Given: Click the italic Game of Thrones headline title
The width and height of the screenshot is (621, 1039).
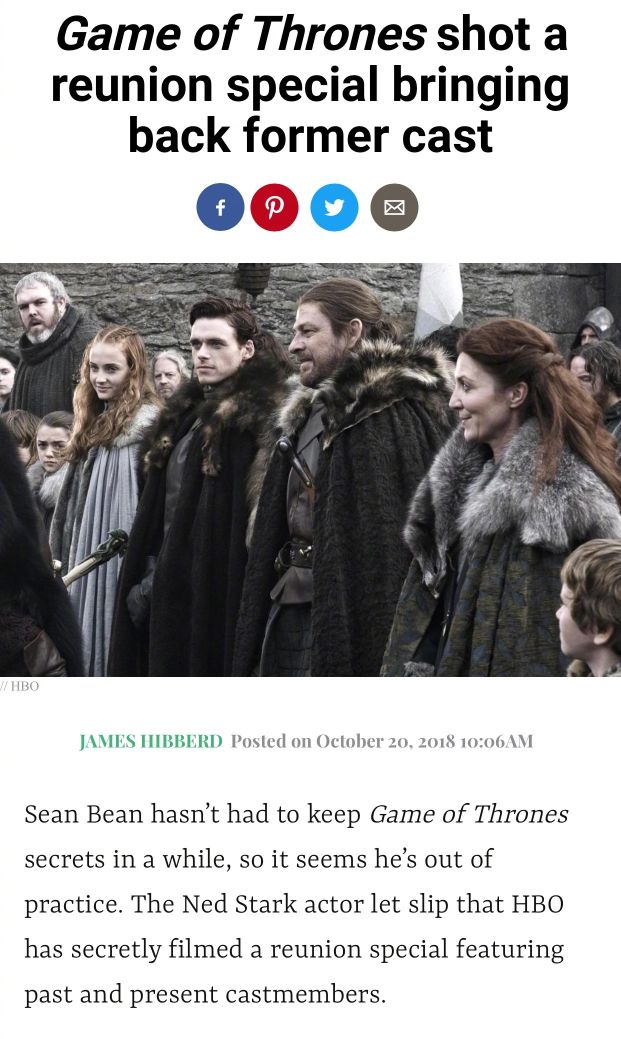Looking at the screenshot, I should pos(241,33).
